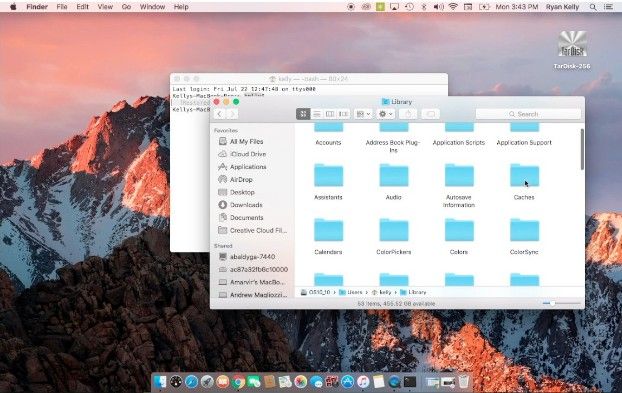The image size is (622, 393).
Task: Click the Address Book Plug-Ins label
Action: (x=393, y=146)
